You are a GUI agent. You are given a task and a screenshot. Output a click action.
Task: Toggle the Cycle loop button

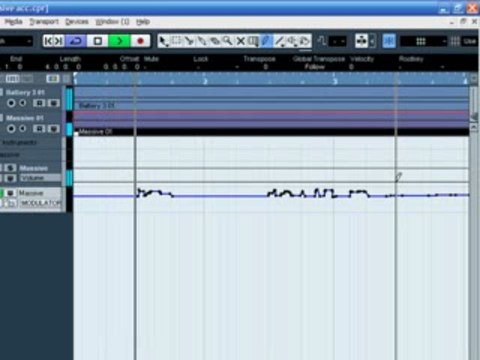76,41
